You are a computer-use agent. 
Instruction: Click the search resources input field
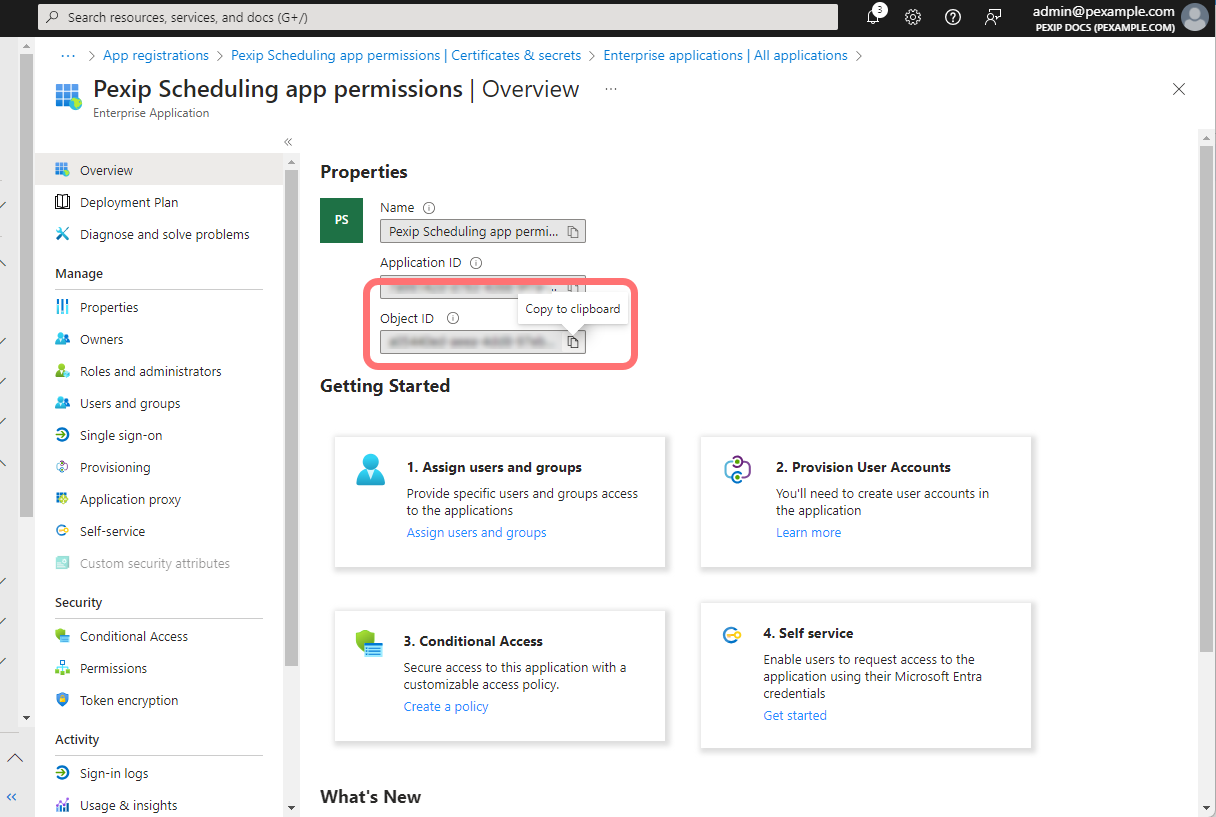tap(440, 17)
